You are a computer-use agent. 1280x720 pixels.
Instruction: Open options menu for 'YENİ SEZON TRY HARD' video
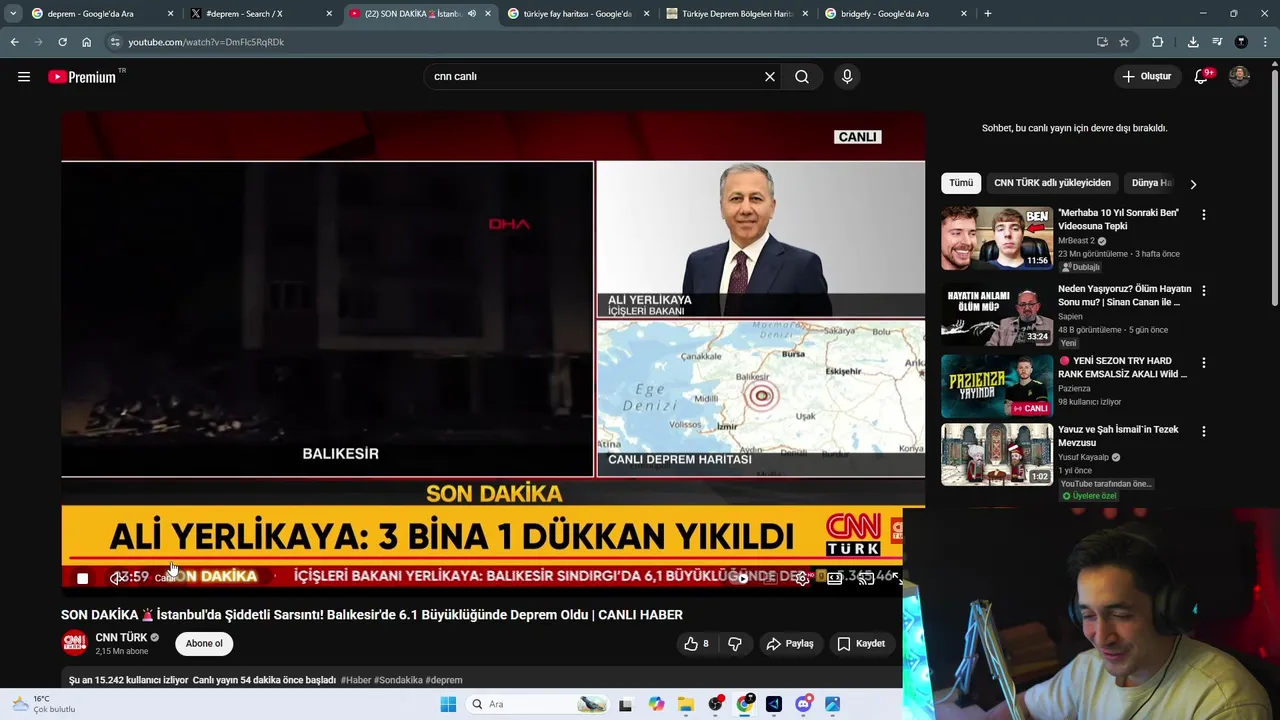coord(1204,363)
